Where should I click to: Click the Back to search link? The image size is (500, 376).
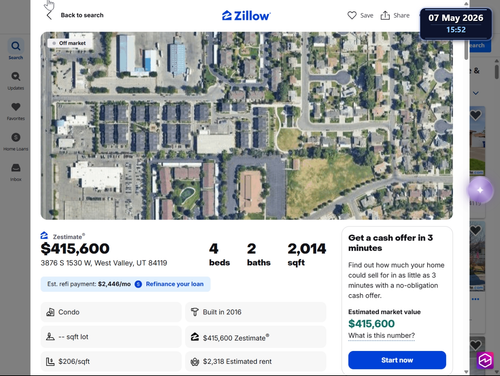click(82, 15)
